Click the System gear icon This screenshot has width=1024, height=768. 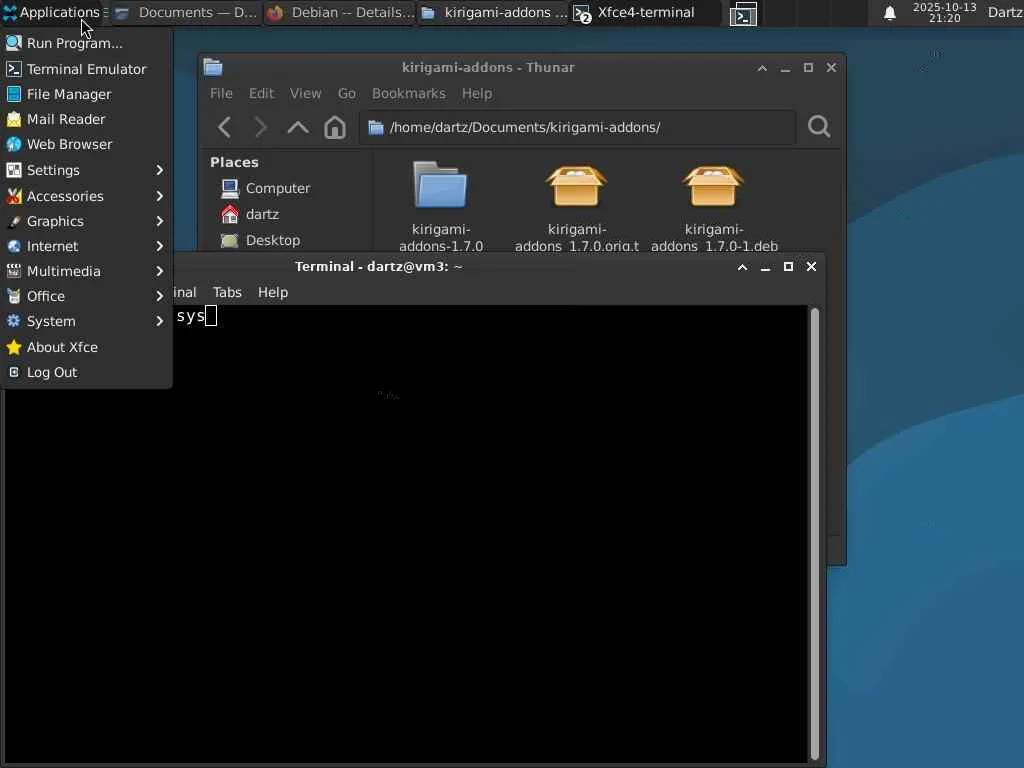coord(14,321)
